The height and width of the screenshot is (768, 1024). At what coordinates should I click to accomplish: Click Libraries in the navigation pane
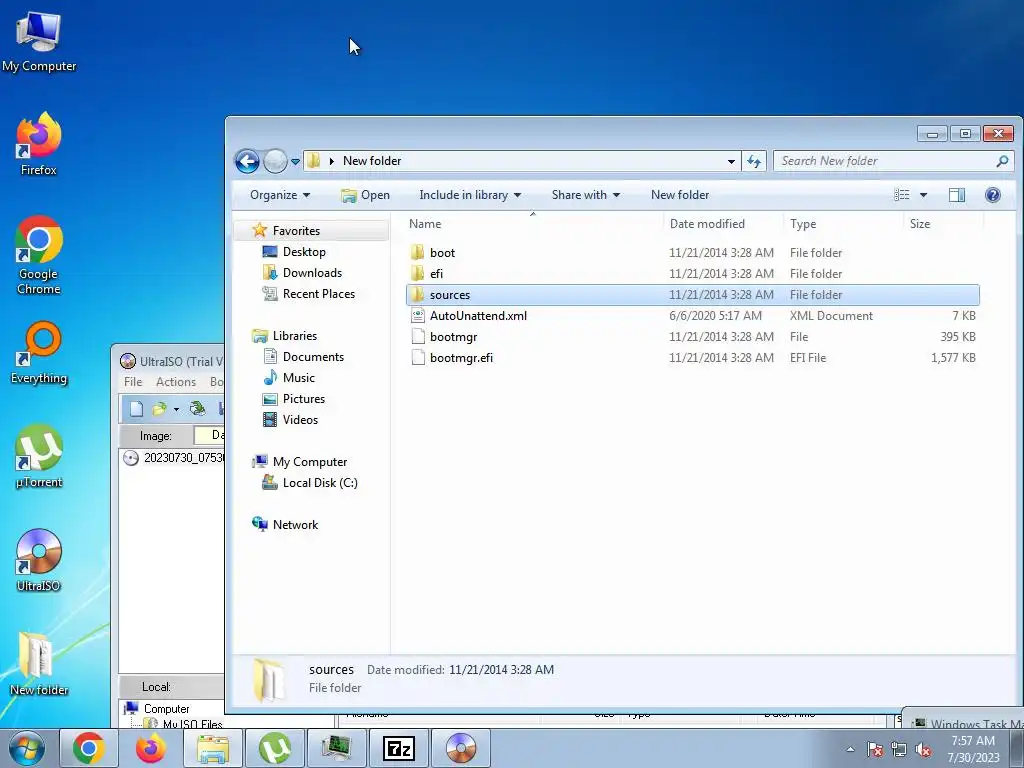pos(295,336)
